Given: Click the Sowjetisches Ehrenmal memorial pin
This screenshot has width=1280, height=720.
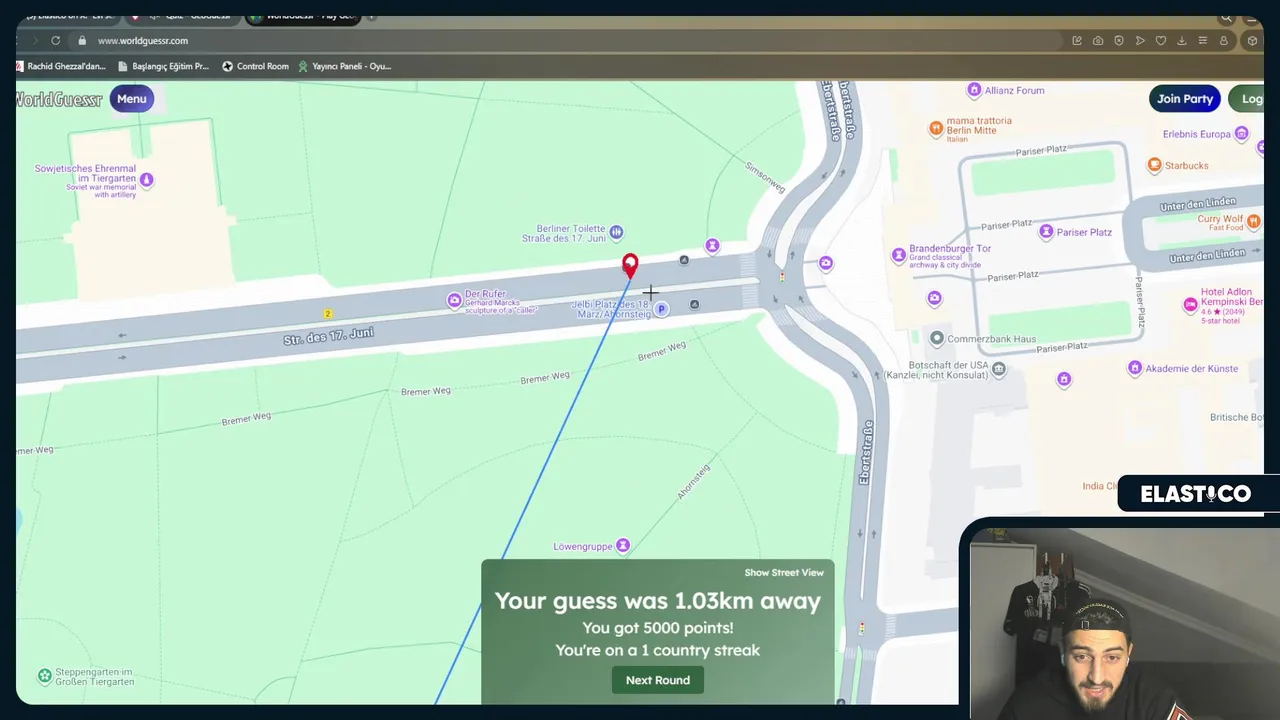Looking at the screenshot, I should pyautogui.click(x=147, y=180).
